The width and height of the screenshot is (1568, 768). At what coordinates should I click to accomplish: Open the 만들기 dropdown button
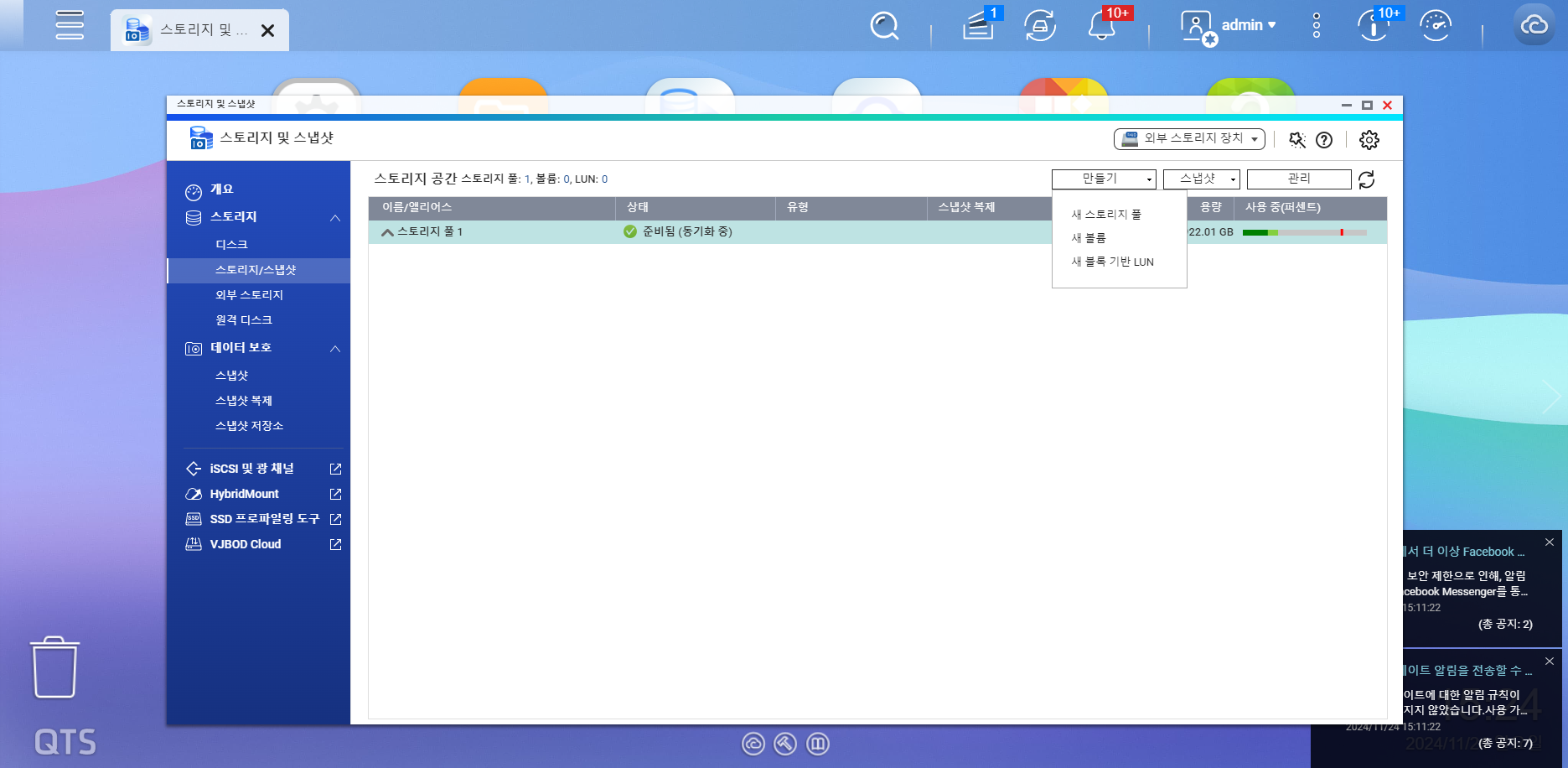(1104, 179)
